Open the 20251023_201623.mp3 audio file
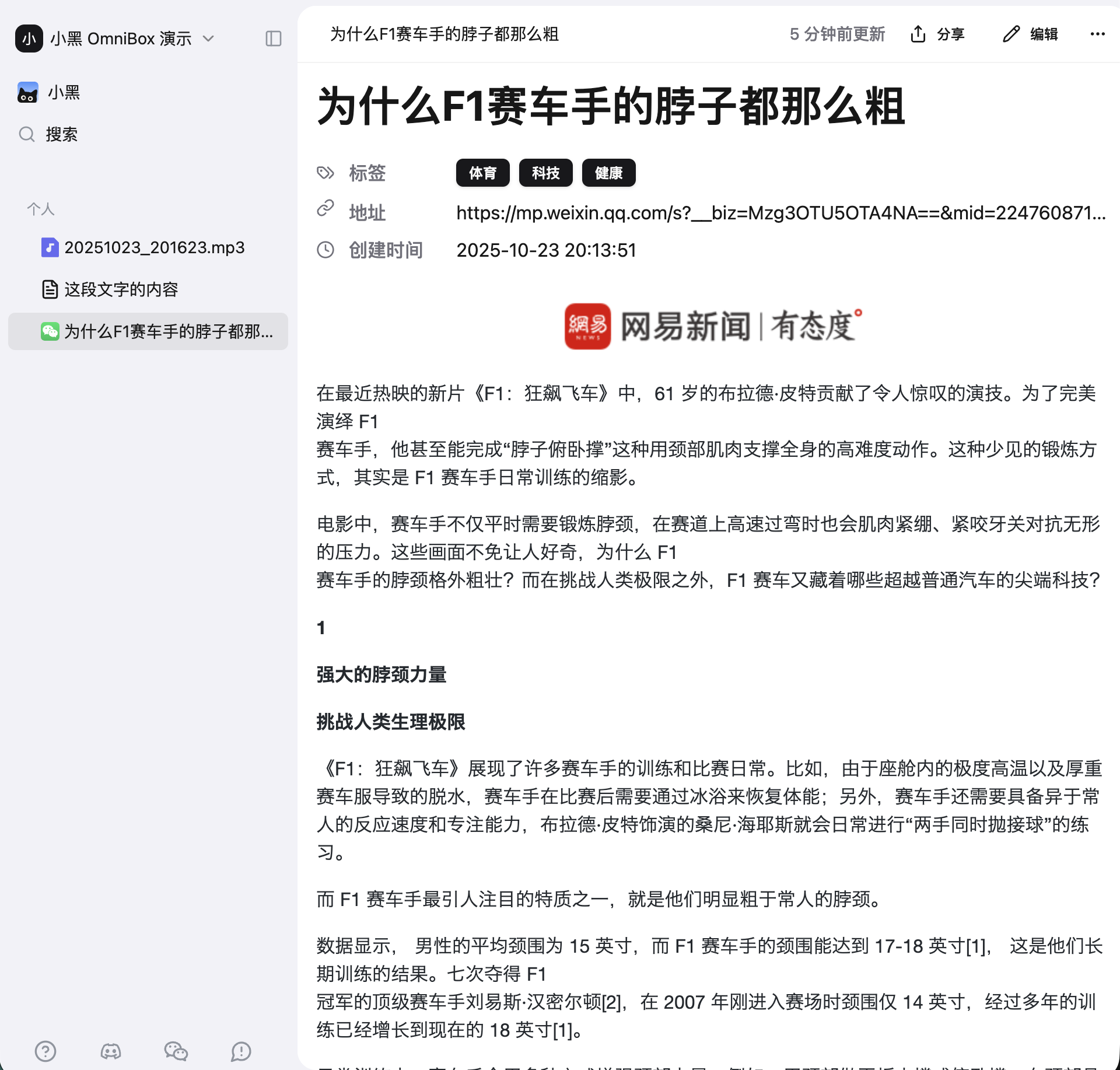1120x1070 pixels. coord(154,247)
